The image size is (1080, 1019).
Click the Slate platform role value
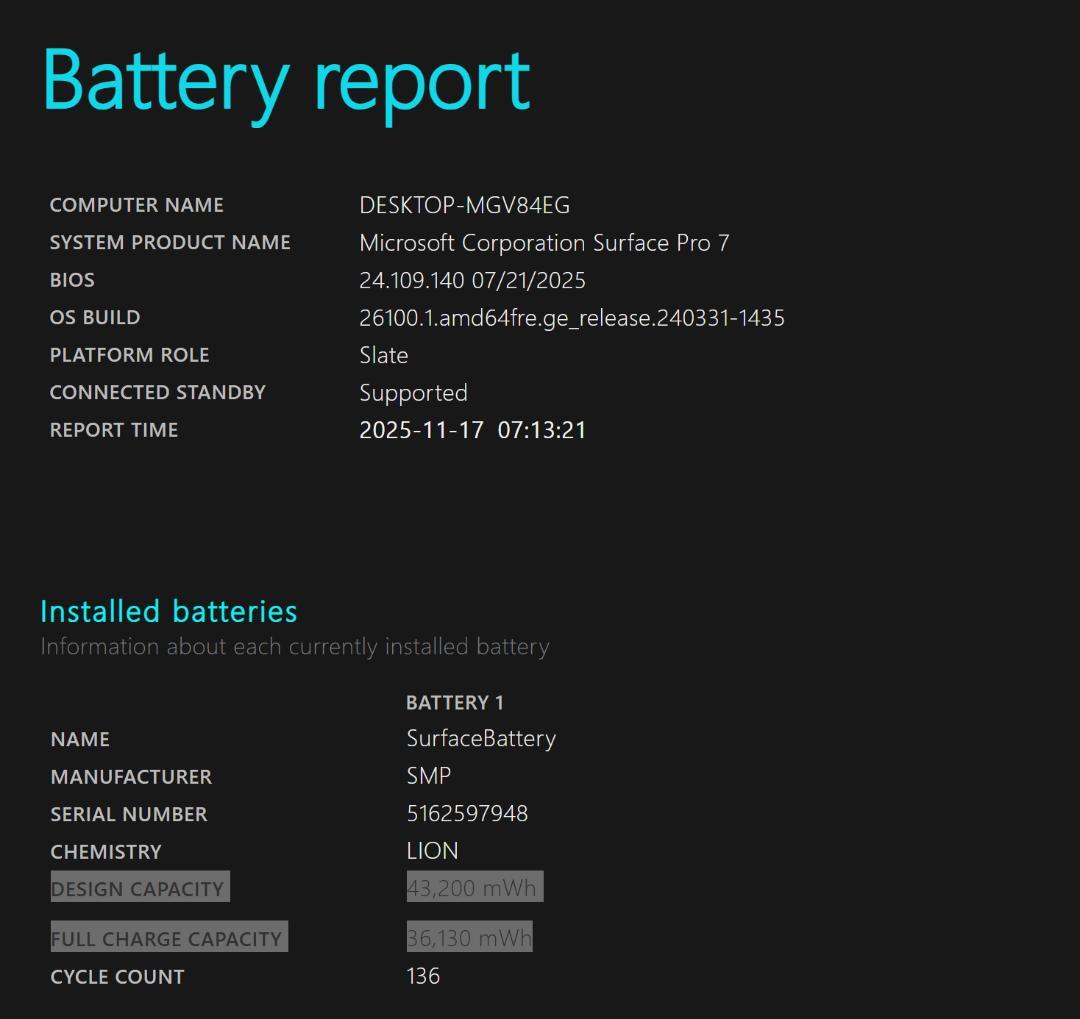pyautogui.click(x=383, y=355)
